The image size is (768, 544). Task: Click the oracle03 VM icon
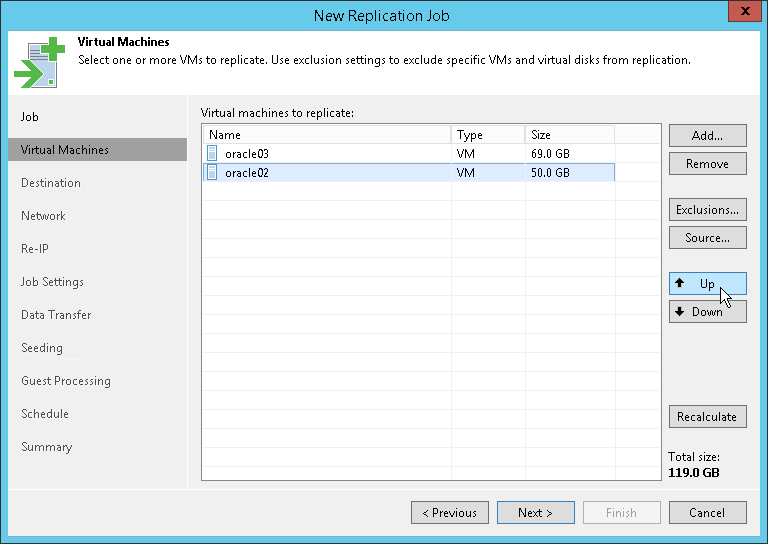pyautogui.click(x=212, y=154)
